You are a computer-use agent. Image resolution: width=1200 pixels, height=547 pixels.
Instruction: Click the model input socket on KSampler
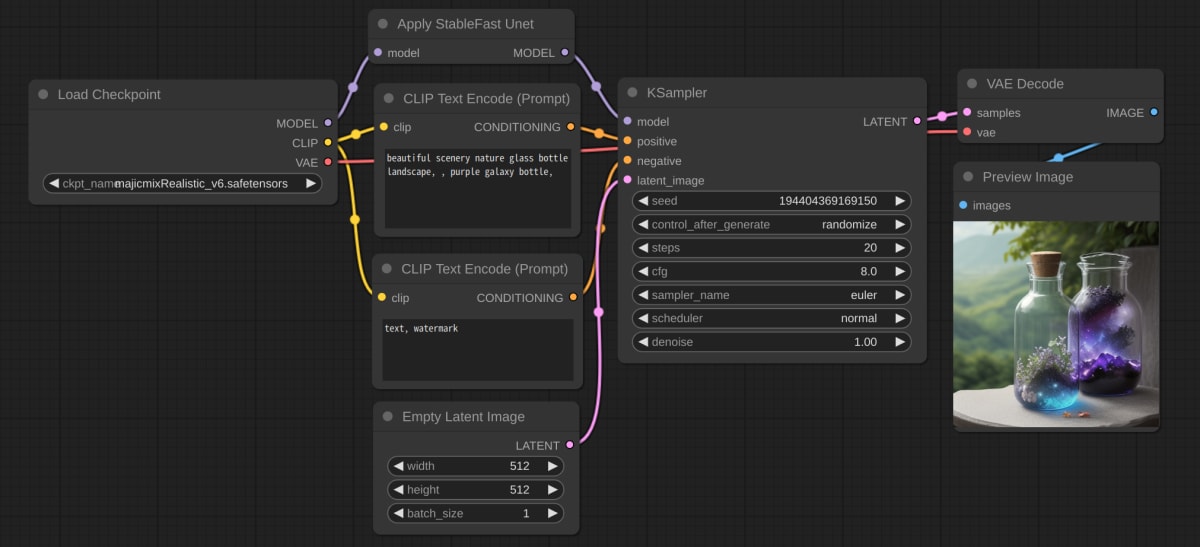coord(627,121)
